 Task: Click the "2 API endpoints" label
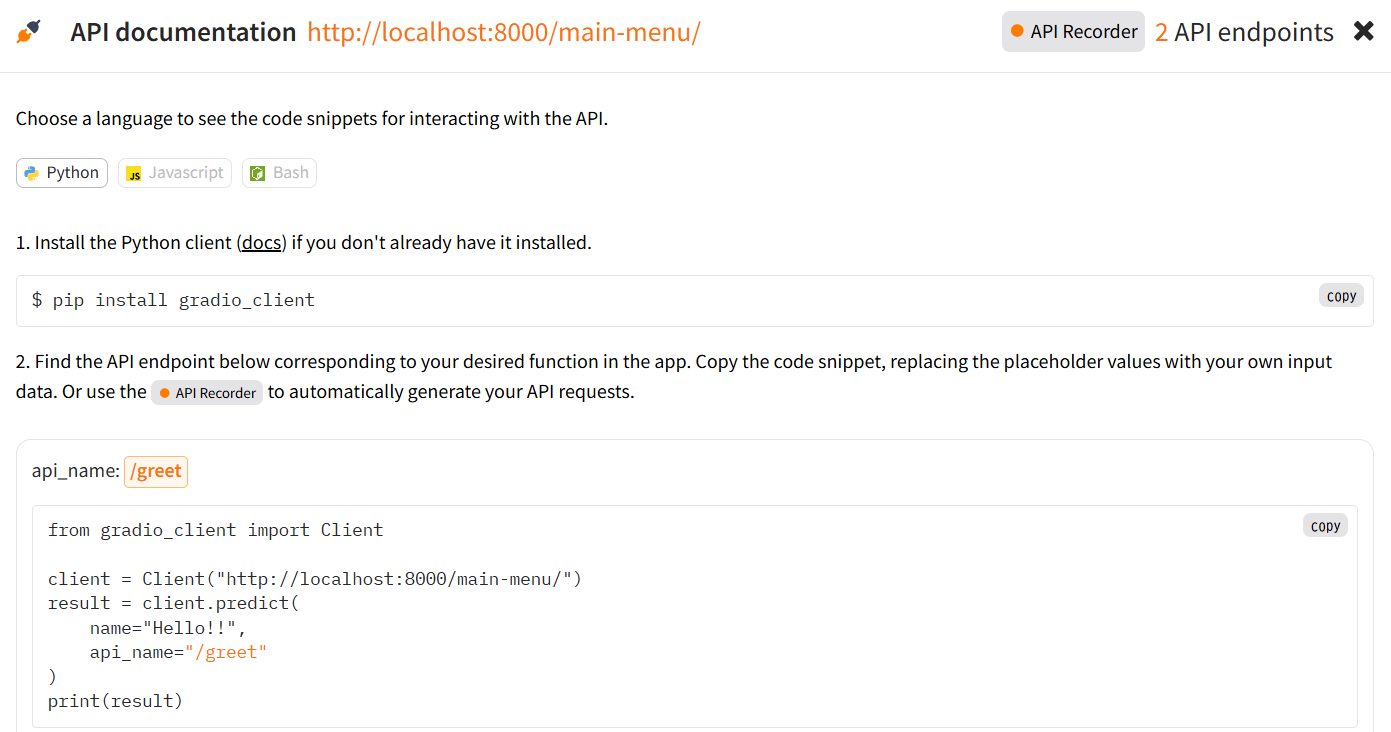tap(1244, 31)
